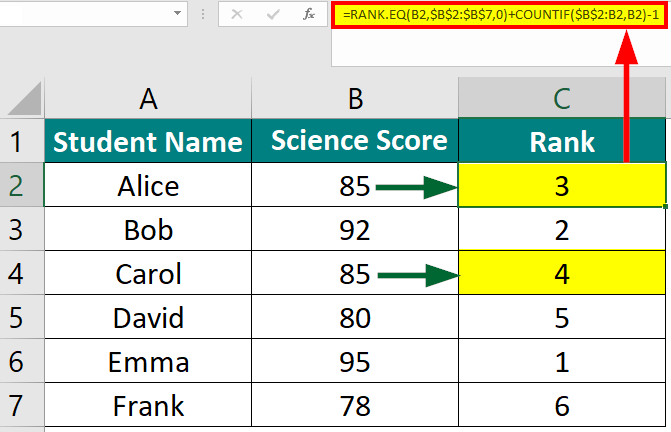671x432 pixels.
Task: Select the Bob cell
Action: [x=148, y=229]
